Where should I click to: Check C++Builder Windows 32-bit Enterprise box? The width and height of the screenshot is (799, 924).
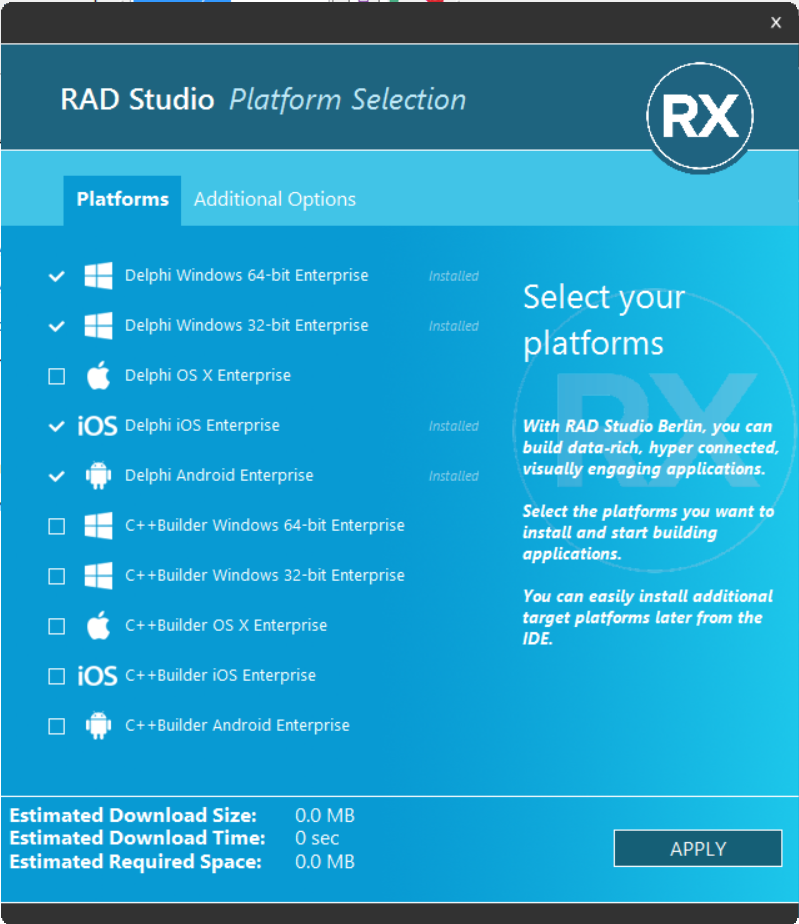pyautogui.click(x=57, y=576)
